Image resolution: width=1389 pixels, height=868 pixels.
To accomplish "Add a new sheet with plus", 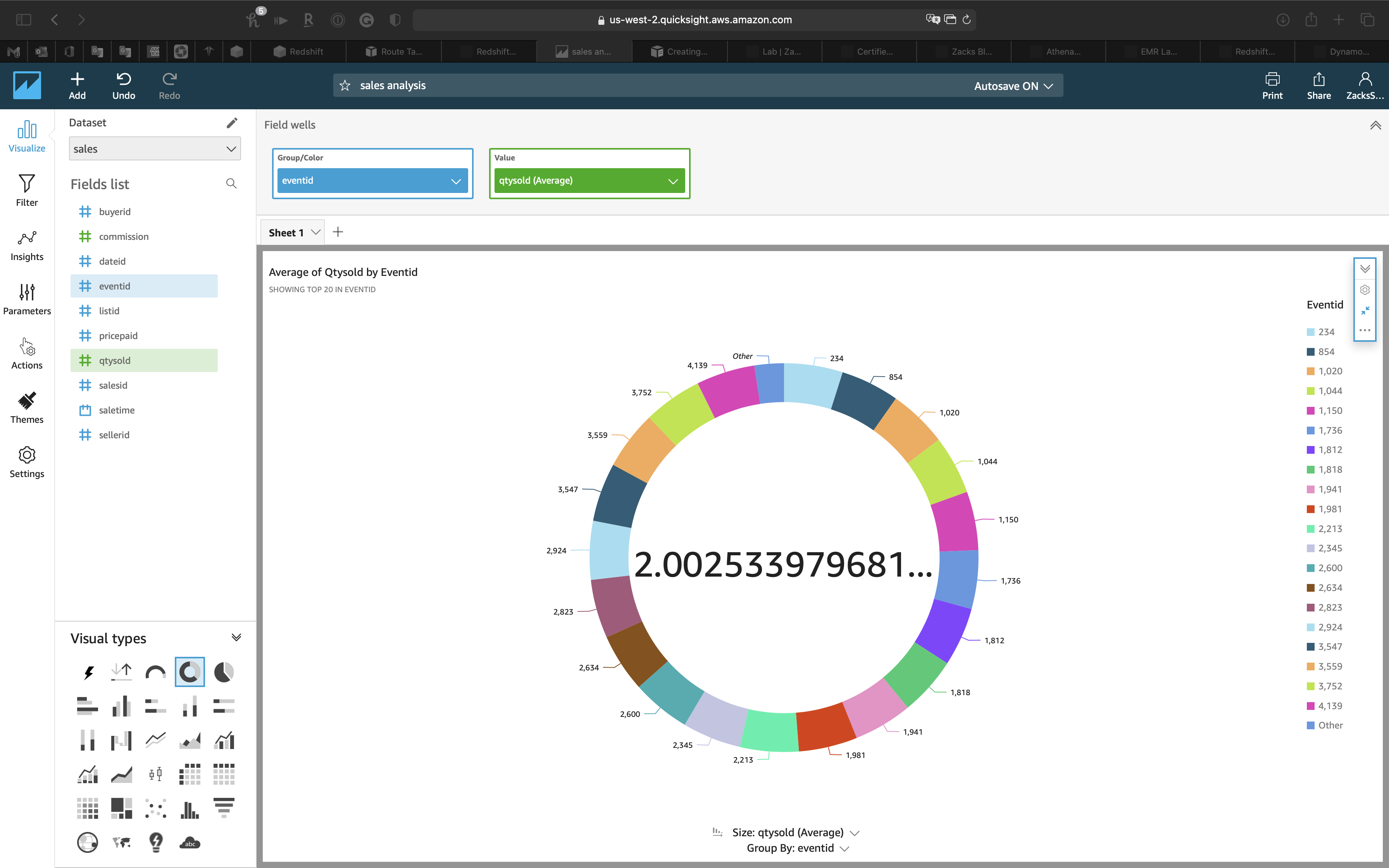I will [x=338, y=232].
